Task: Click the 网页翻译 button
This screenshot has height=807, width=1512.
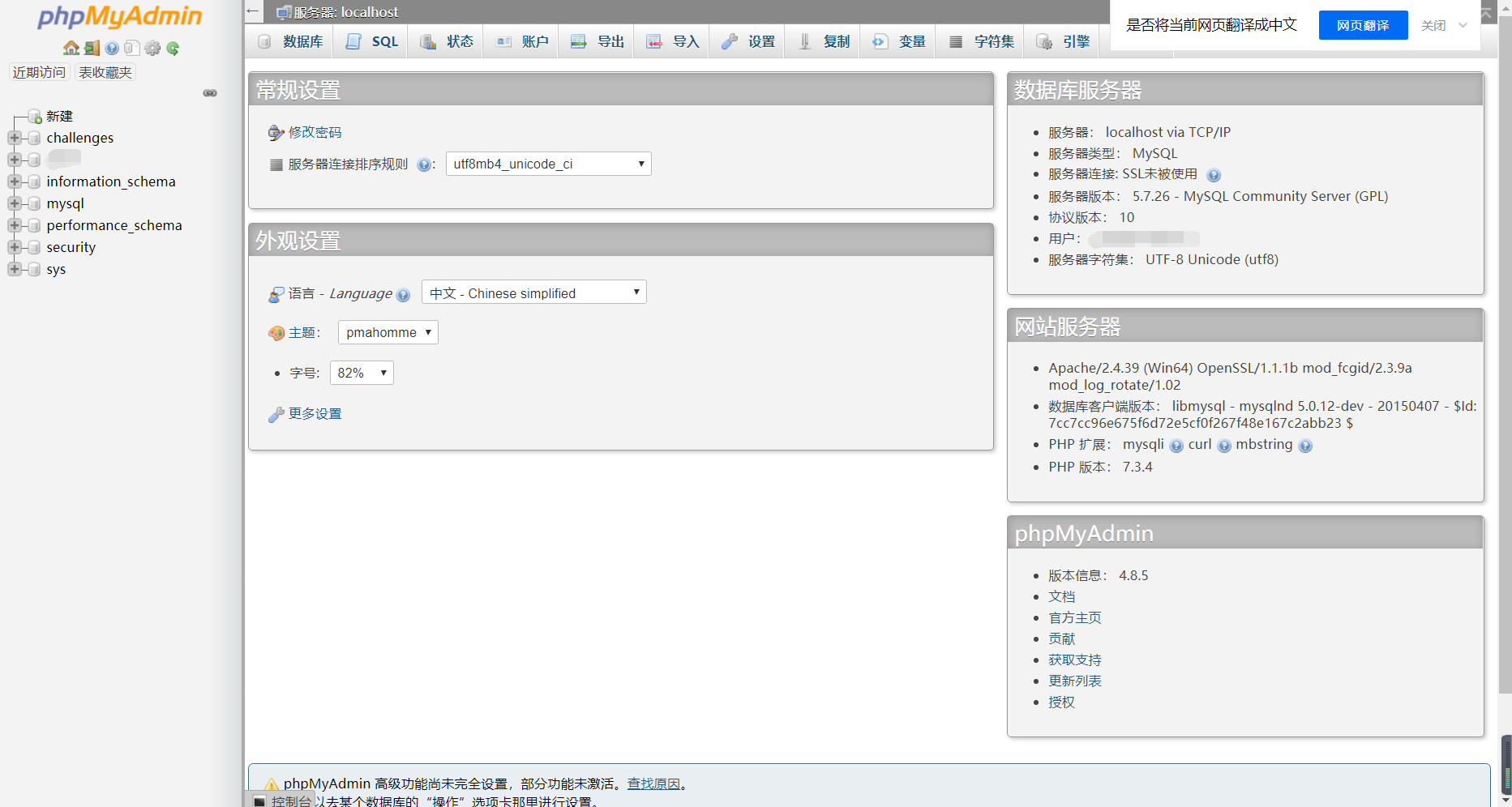Action: pos(1363,25)
